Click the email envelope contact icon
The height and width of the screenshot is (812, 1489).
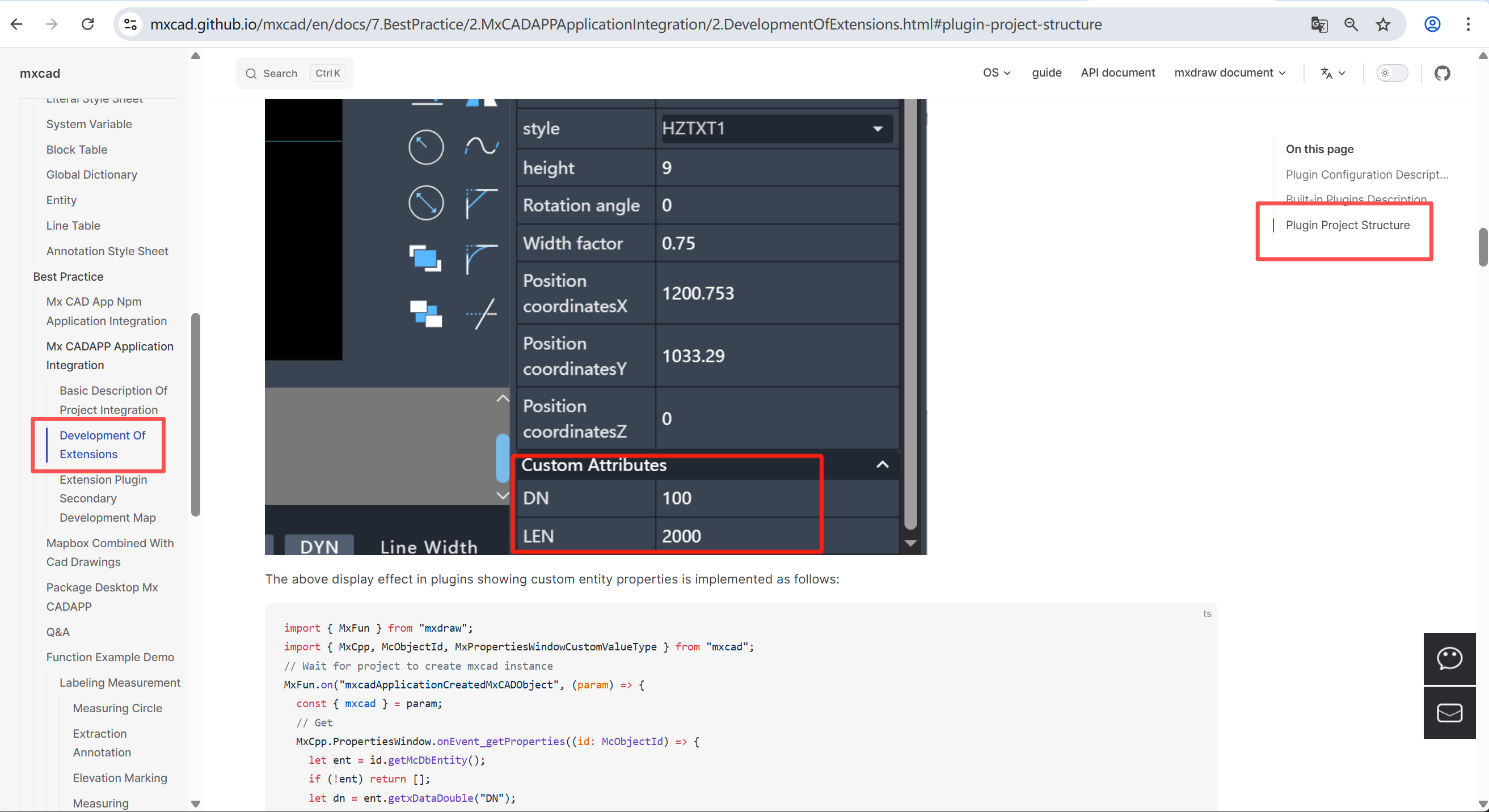click(1449, 713)
